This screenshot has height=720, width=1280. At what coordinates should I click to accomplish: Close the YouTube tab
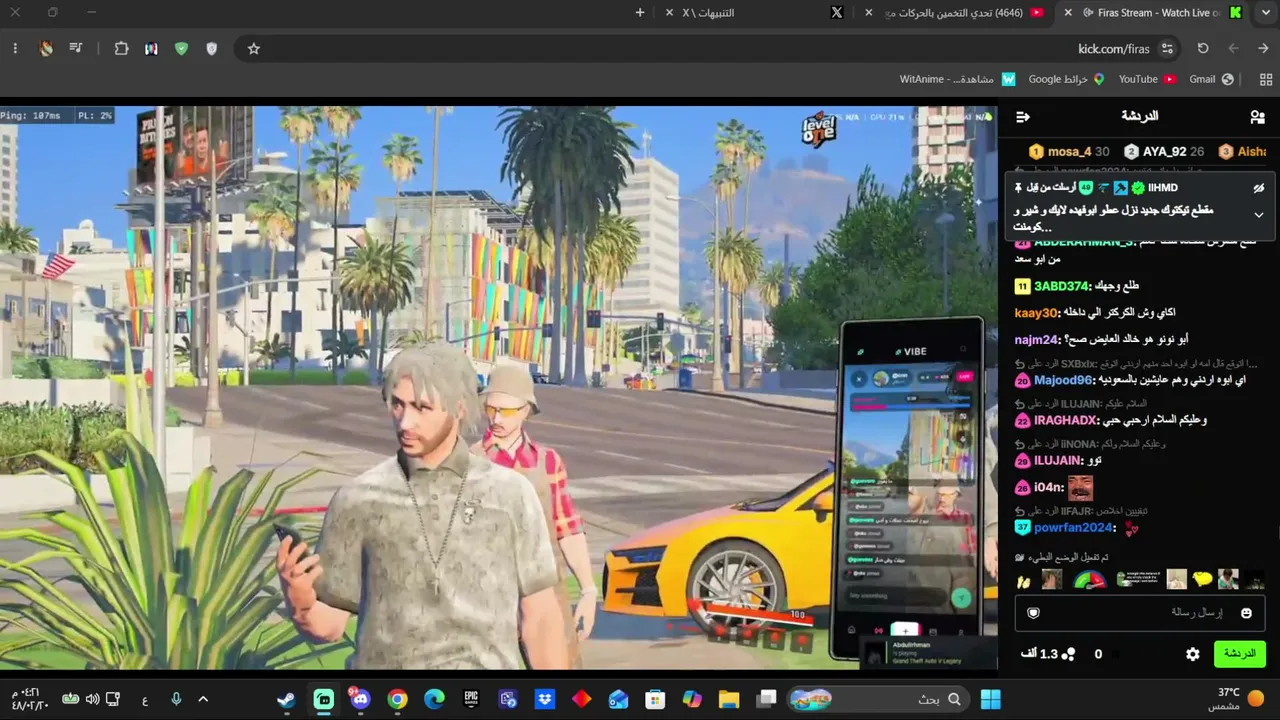tap(868, 13)
